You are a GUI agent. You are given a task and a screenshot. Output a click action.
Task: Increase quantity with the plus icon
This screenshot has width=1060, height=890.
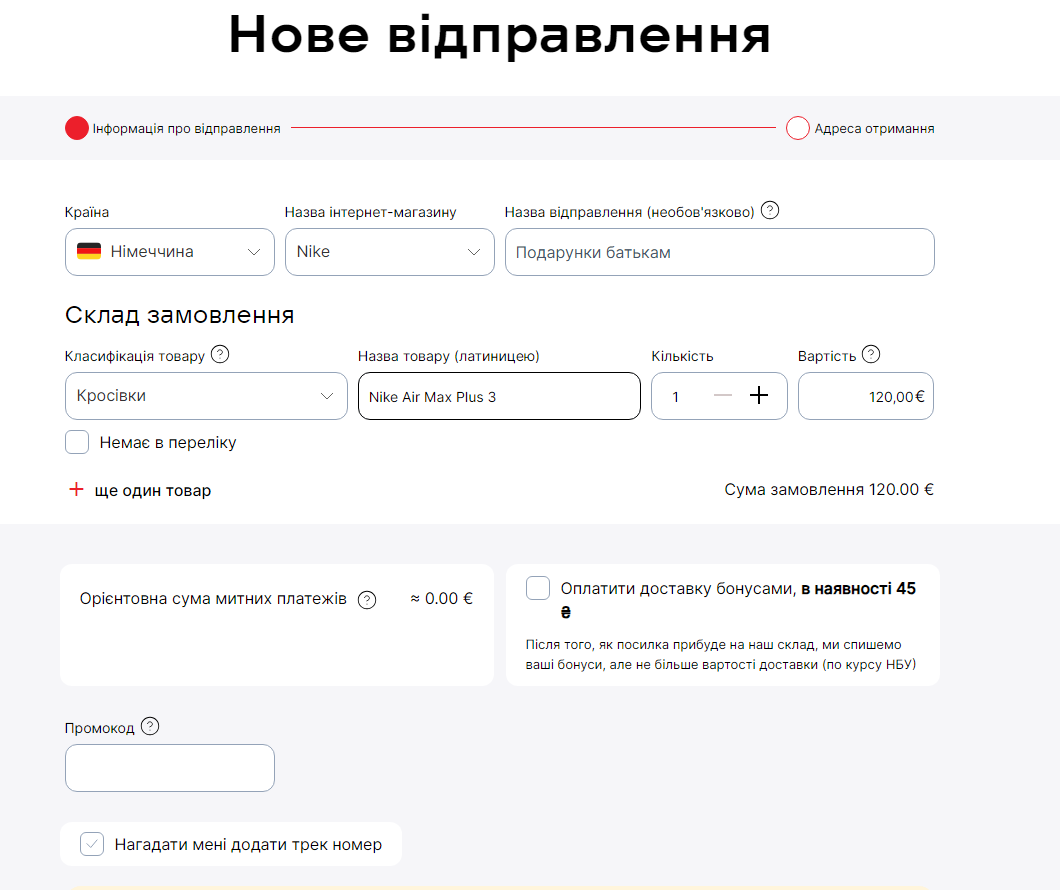coord(759,395)
